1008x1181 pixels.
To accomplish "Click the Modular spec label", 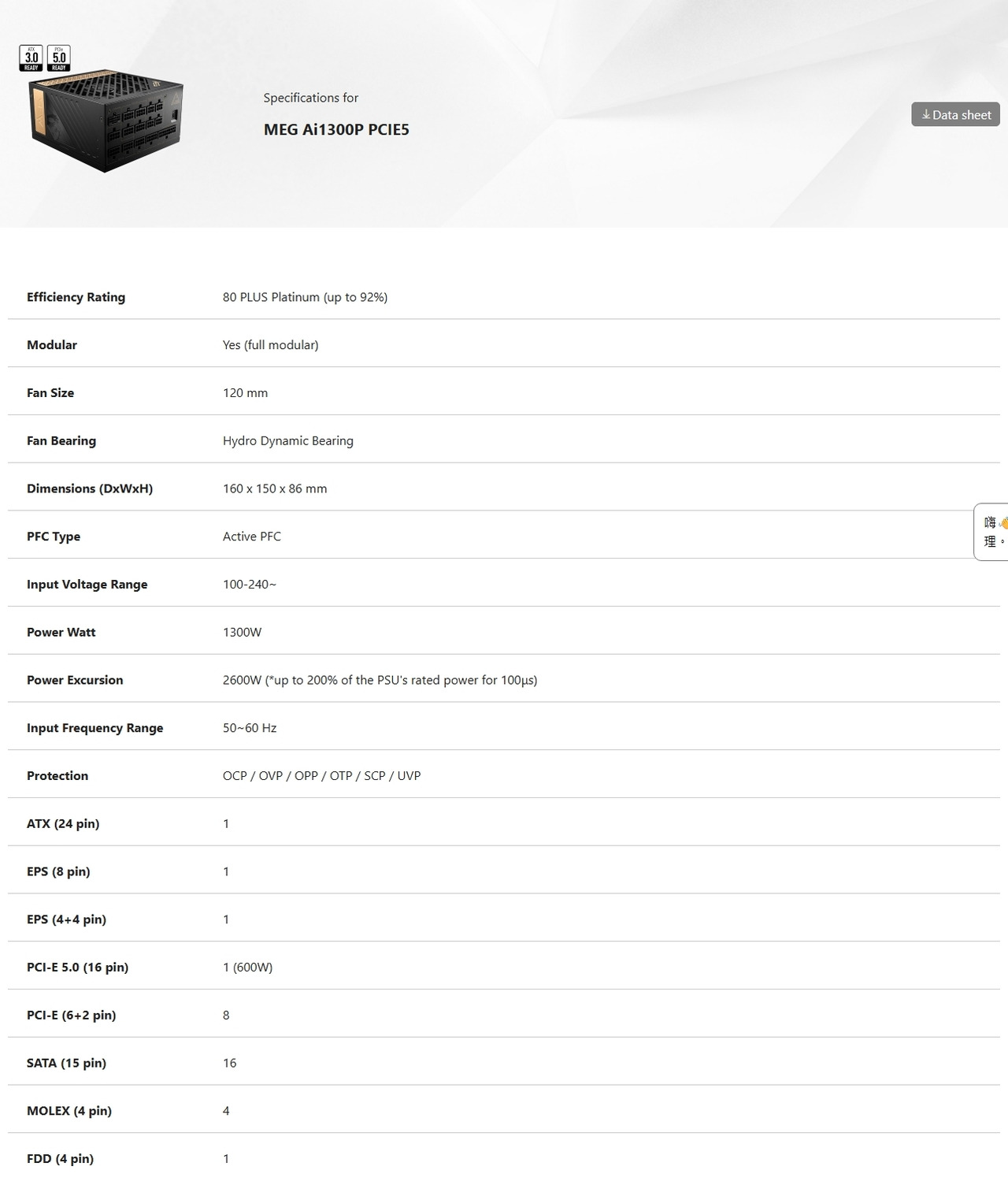I will click(52, 345).
